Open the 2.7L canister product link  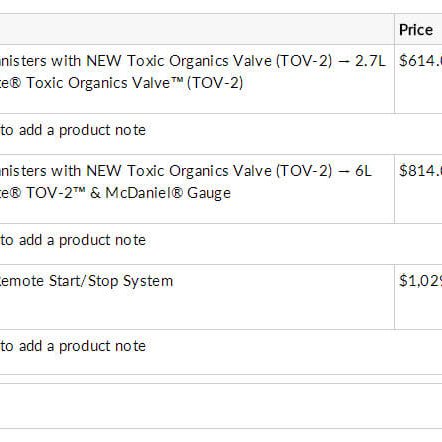point(192,61)
